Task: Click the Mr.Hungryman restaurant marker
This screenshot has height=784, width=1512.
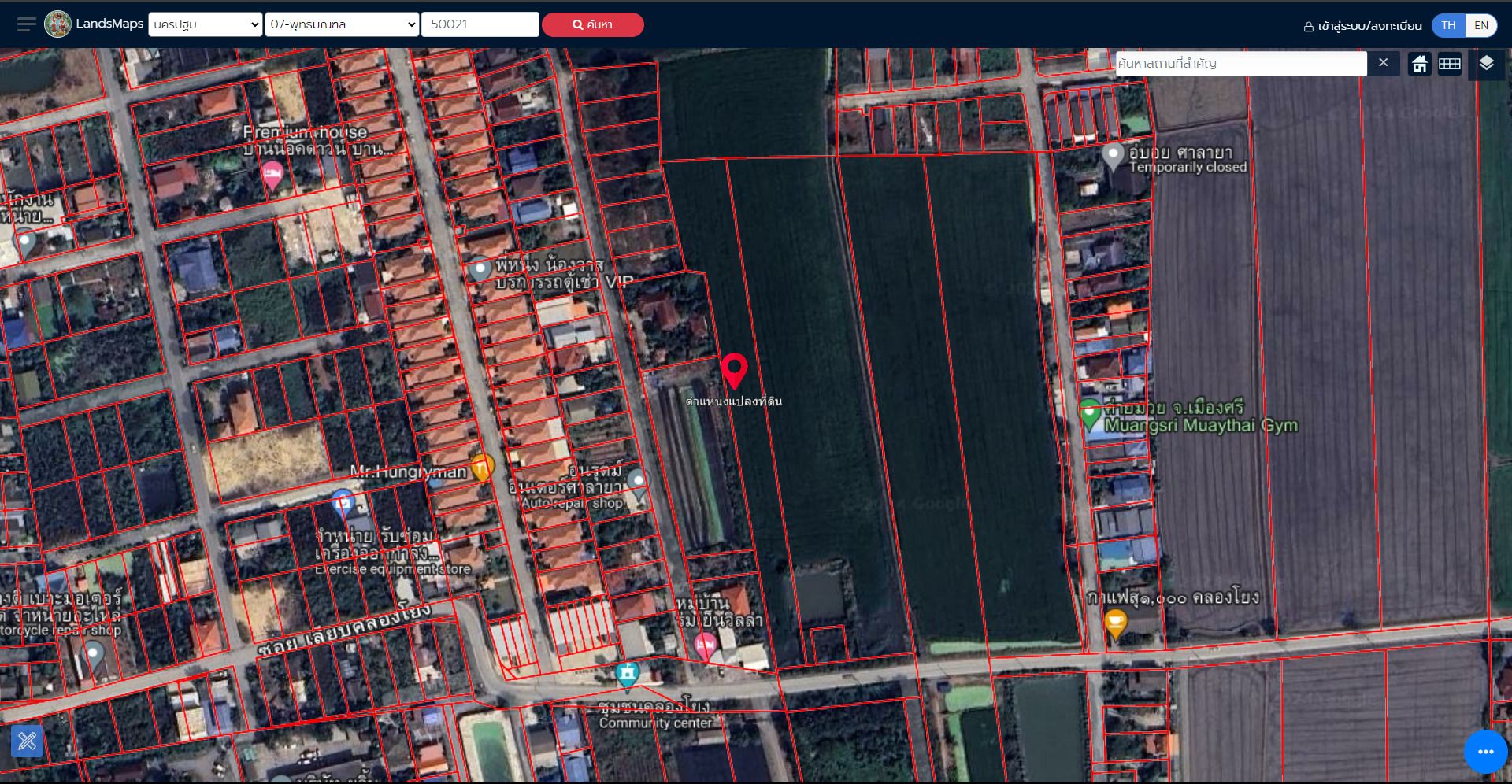Action: pyautogui.click(x=483, y=468)
